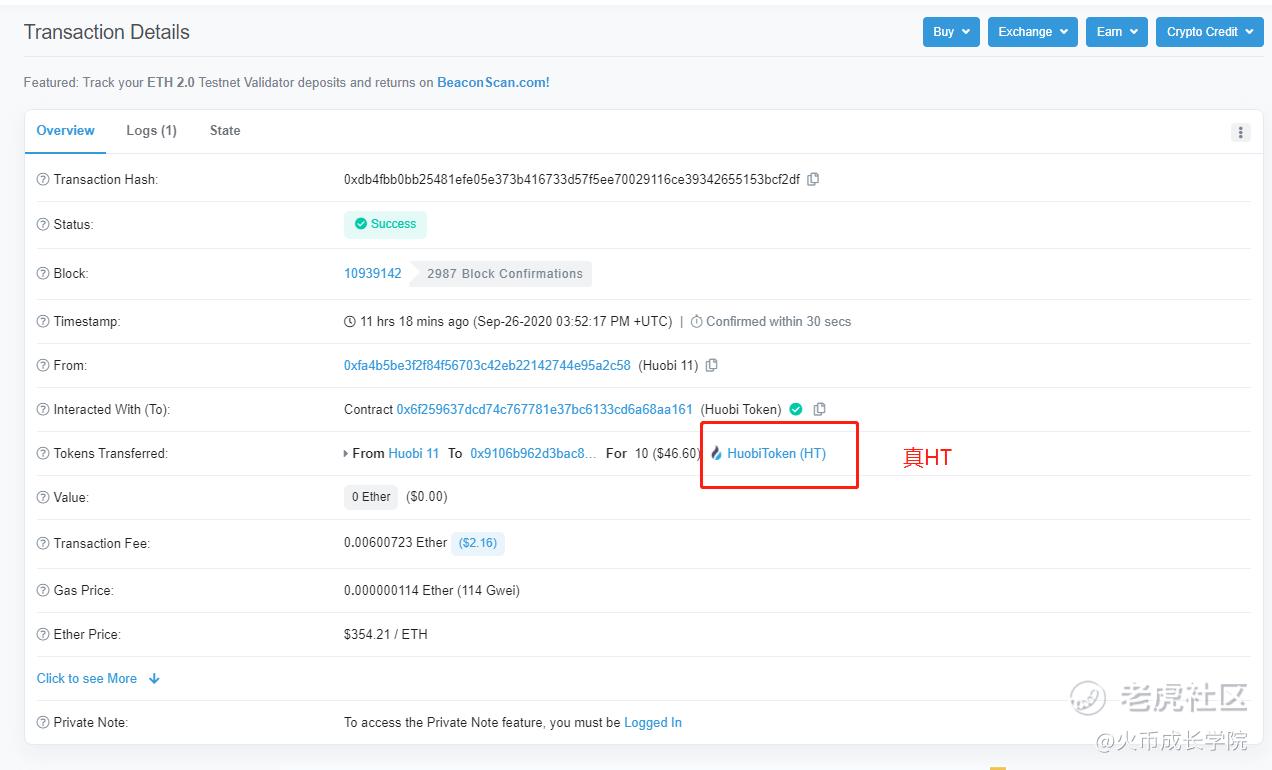Click the 0 Ether value badge
The width and height of the screenshot is (1272, 770).
371,497
